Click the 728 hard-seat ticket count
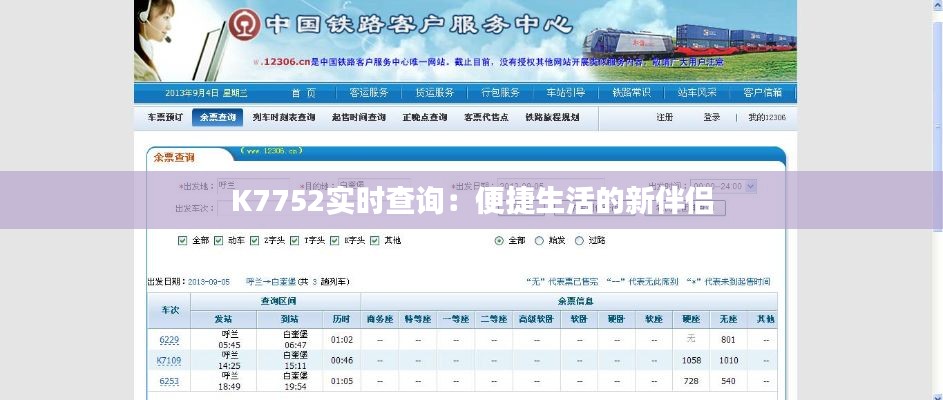 point(692,381)
